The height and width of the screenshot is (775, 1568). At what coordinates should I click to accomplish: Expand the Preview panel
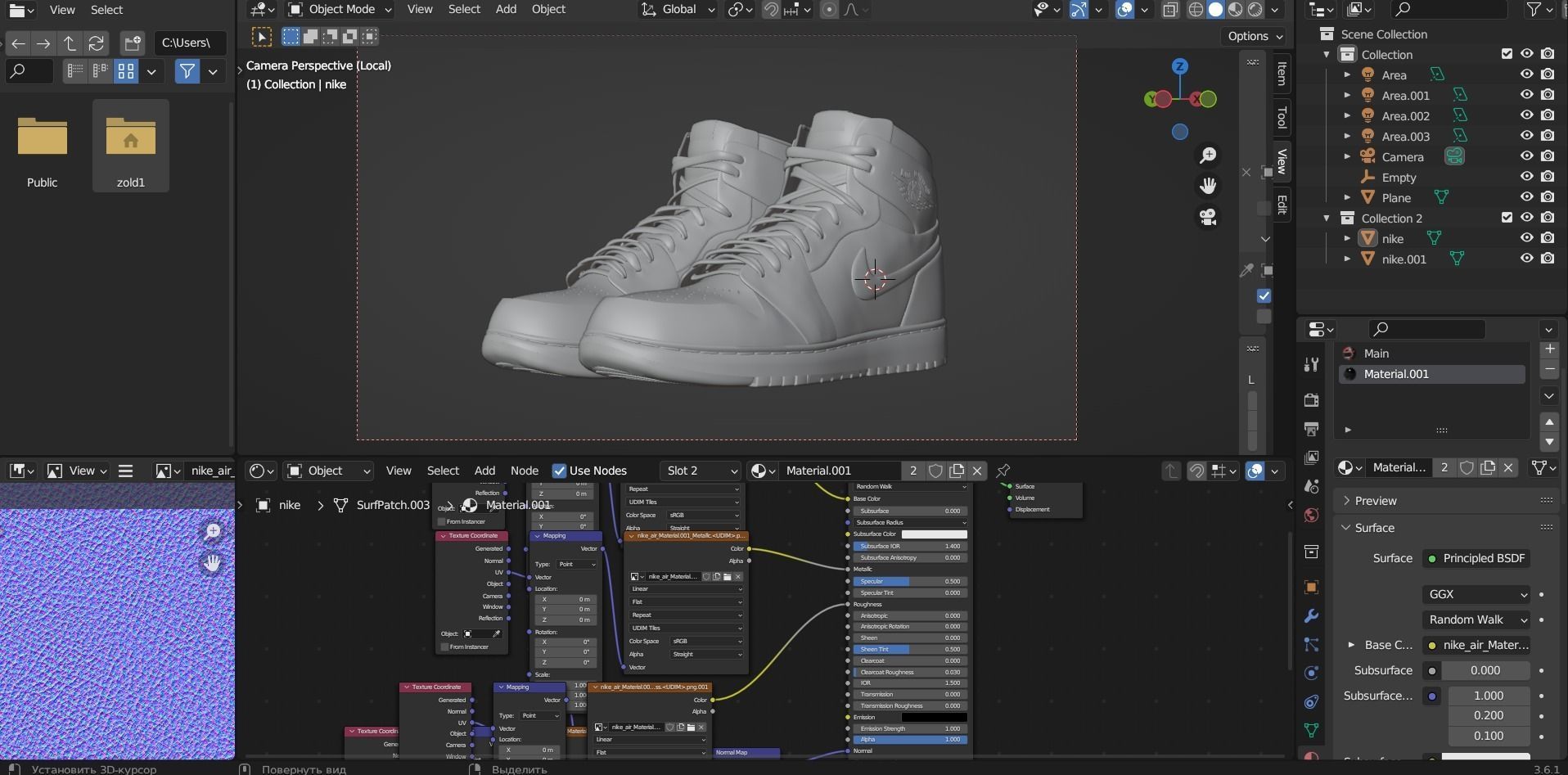point(1376,501)
